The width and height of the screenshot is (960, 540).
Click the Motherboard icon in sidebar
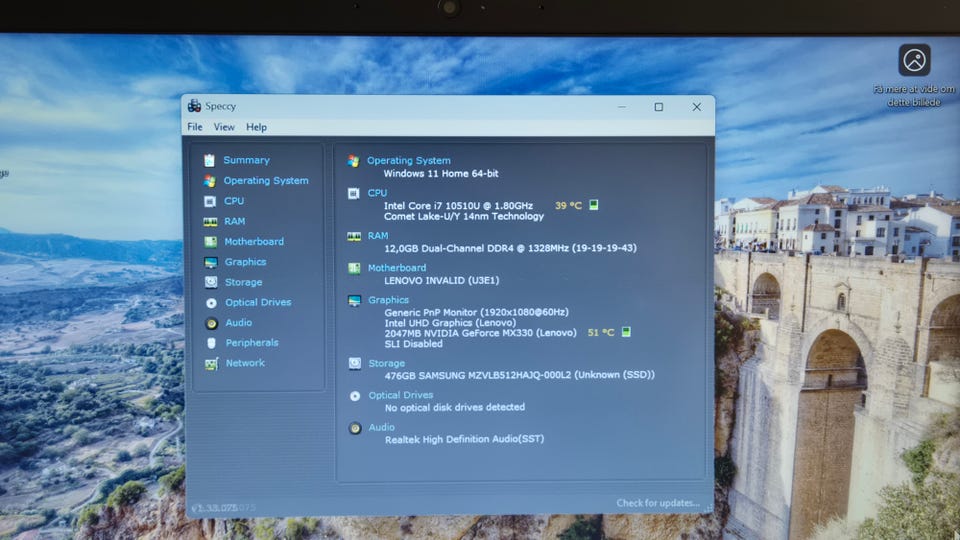(211, 242)
